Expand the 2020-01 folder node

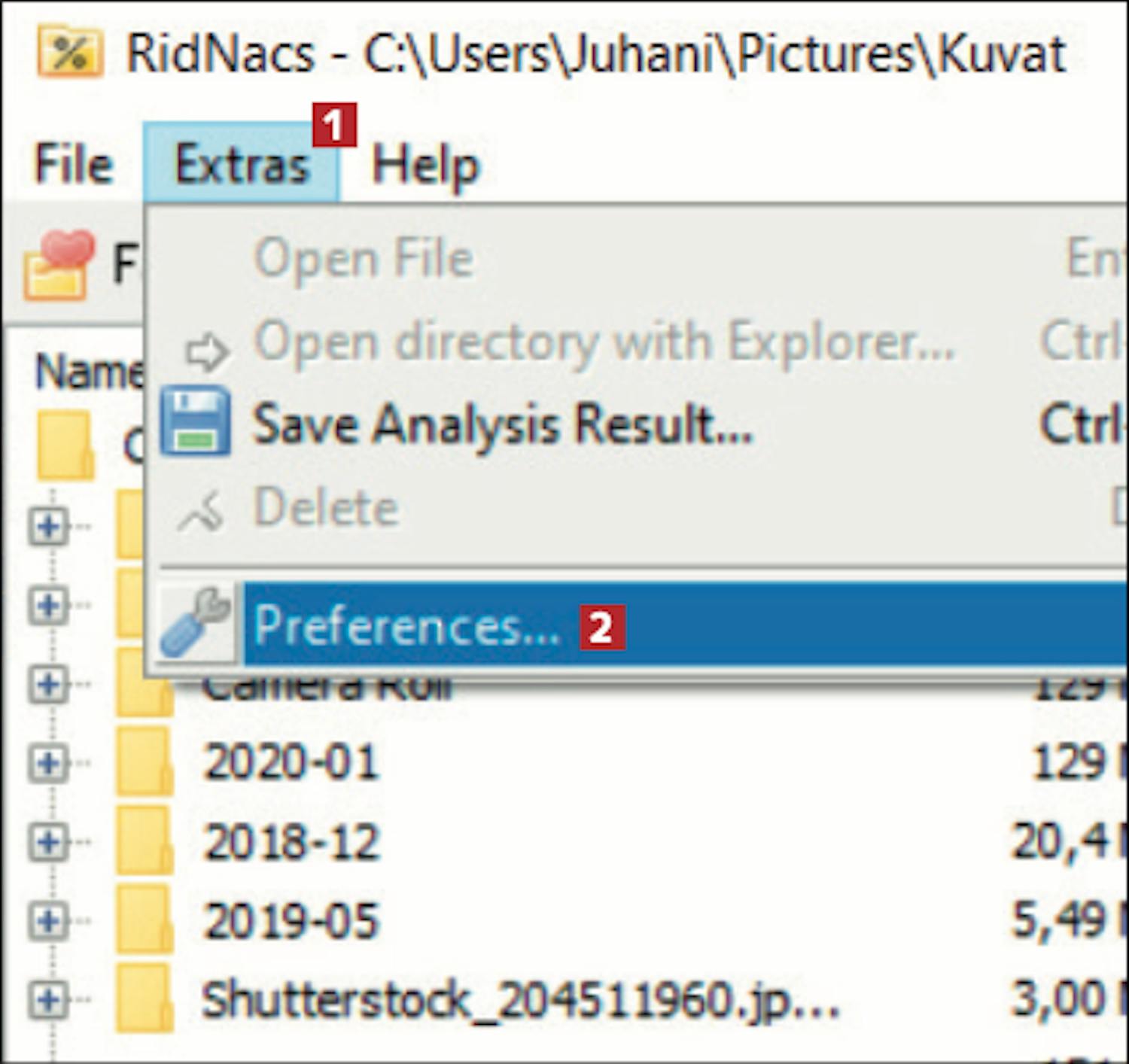click(48, 762)
